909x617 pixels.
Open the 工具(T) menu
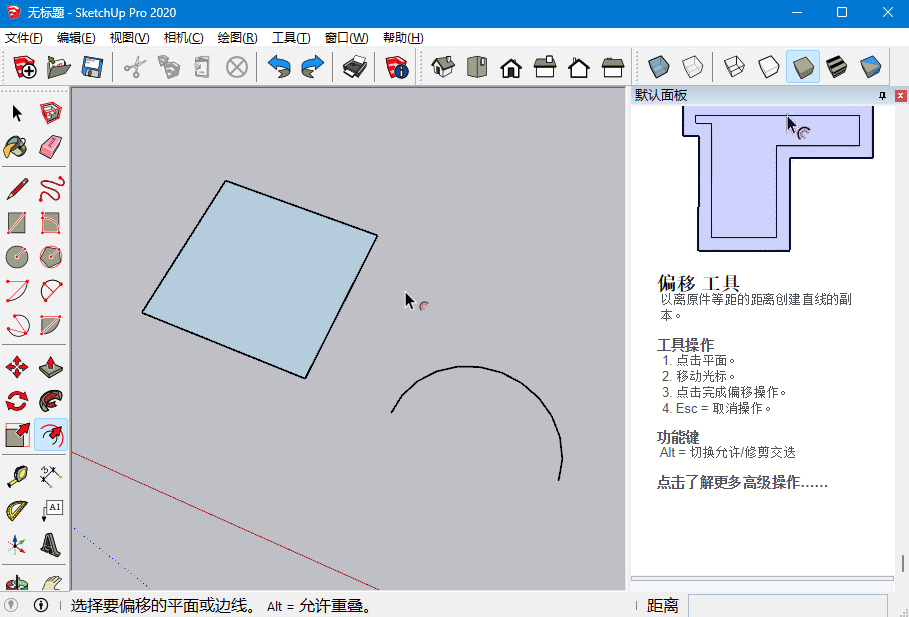(291, 38)
